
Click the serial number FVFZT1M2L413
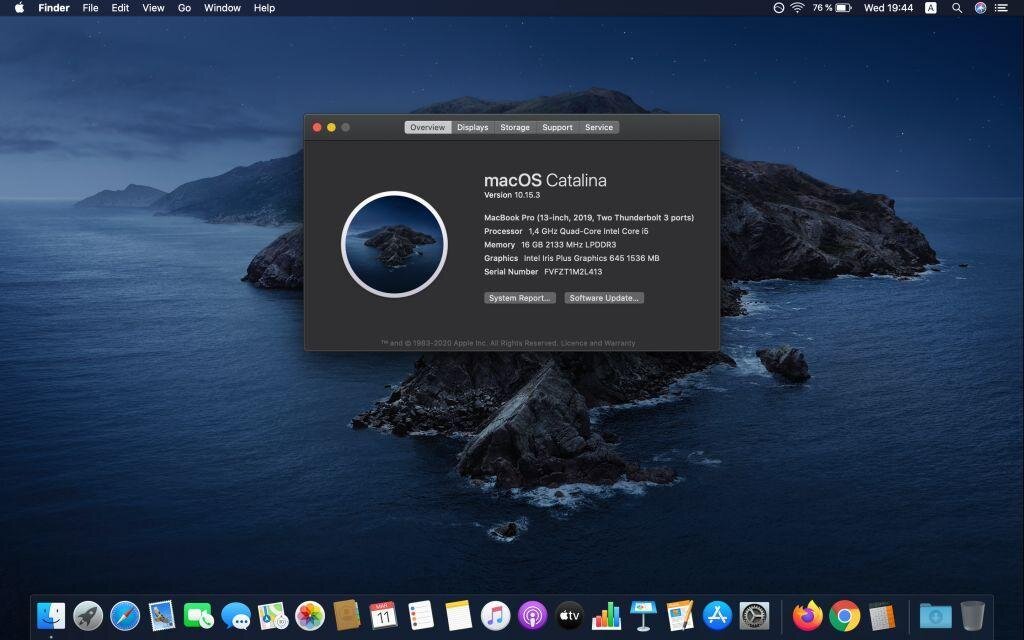point(573,272)
